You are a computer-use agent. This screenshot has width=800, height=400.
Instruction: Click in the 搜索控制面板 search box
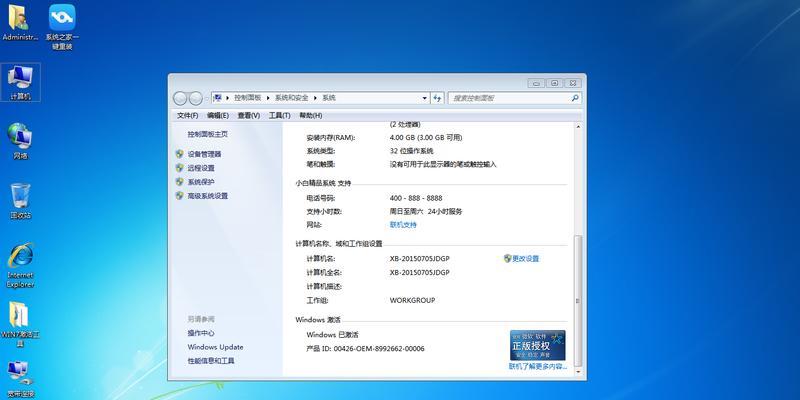[508, 98]
